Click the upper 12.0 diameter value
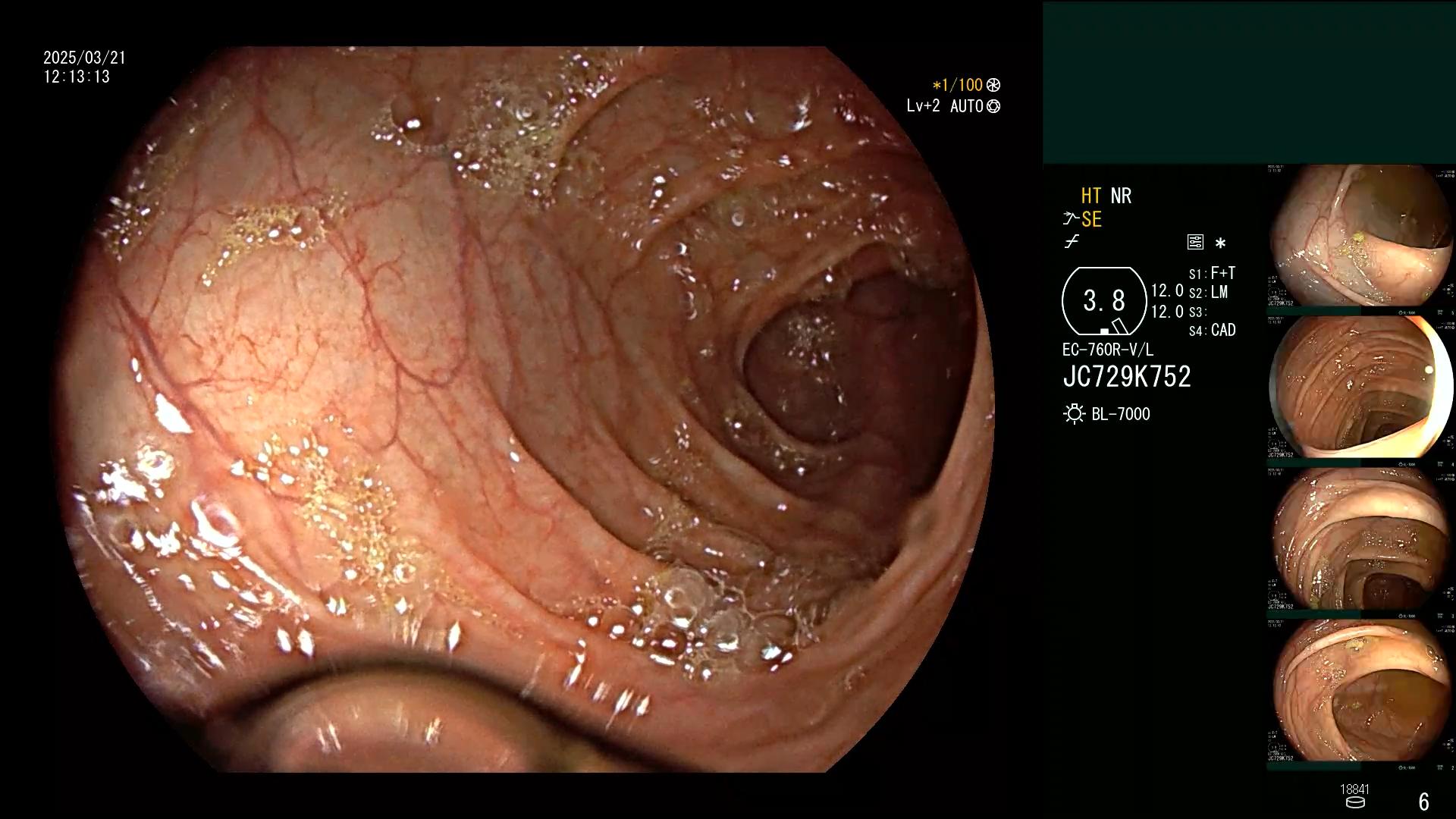Viewport: 1456px width, 819px height. [1167, 290]
